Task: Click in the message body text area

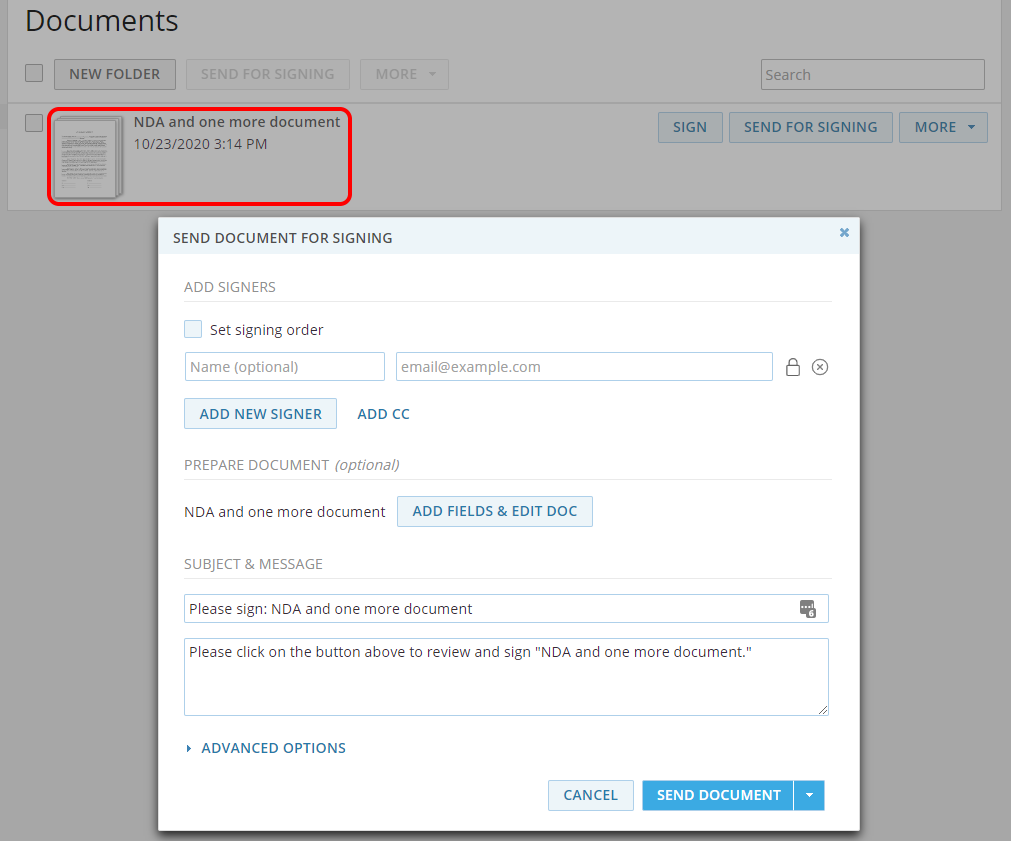Action: pyautogui.click(x=506, y=677)
